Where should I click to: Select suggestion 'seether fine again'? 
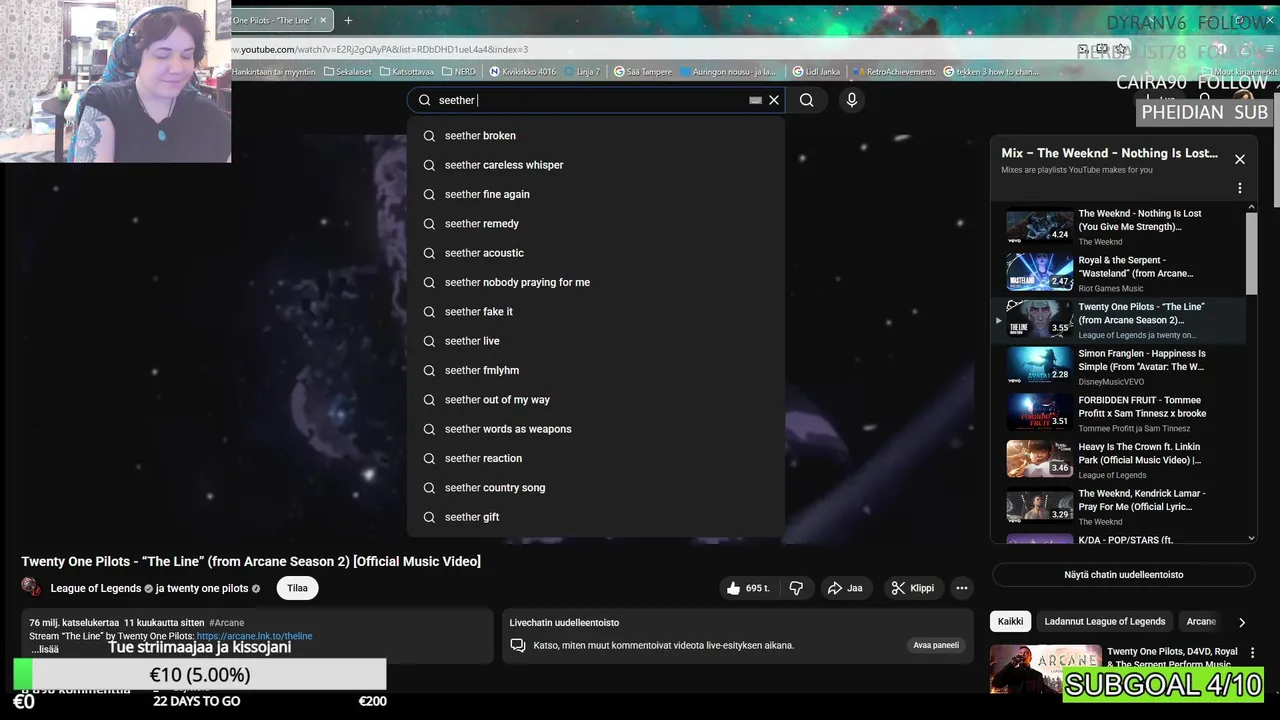[x=596, y=194]
